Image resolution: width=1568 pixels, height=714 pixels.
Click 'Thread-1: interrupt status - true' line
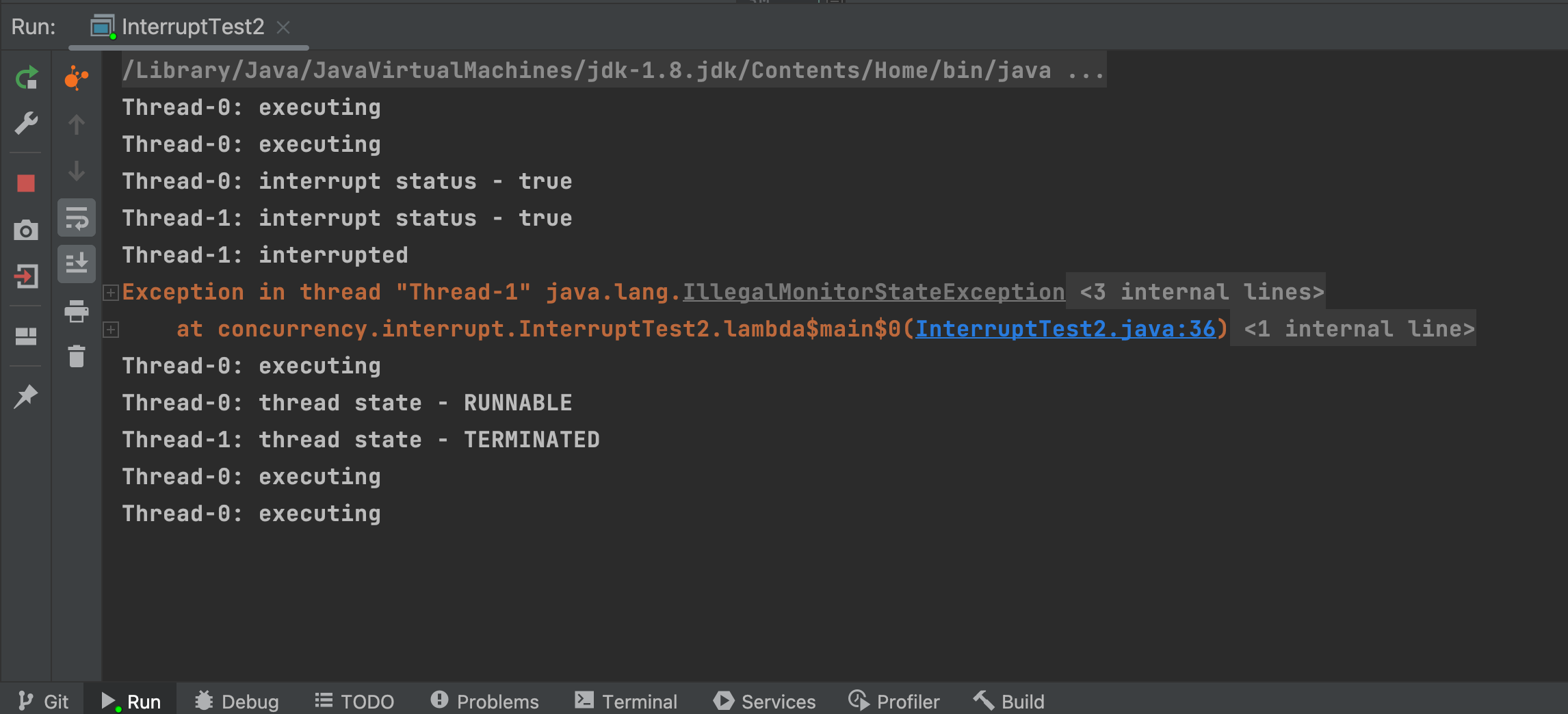click(x=347, y=218)
